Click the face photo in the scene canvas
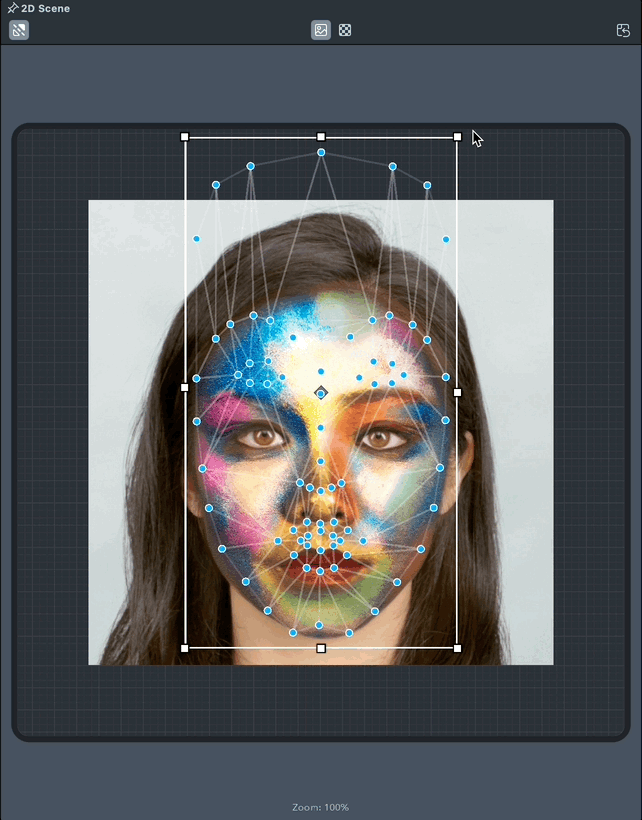The image size is (642, 820). (x=320, y=432)
